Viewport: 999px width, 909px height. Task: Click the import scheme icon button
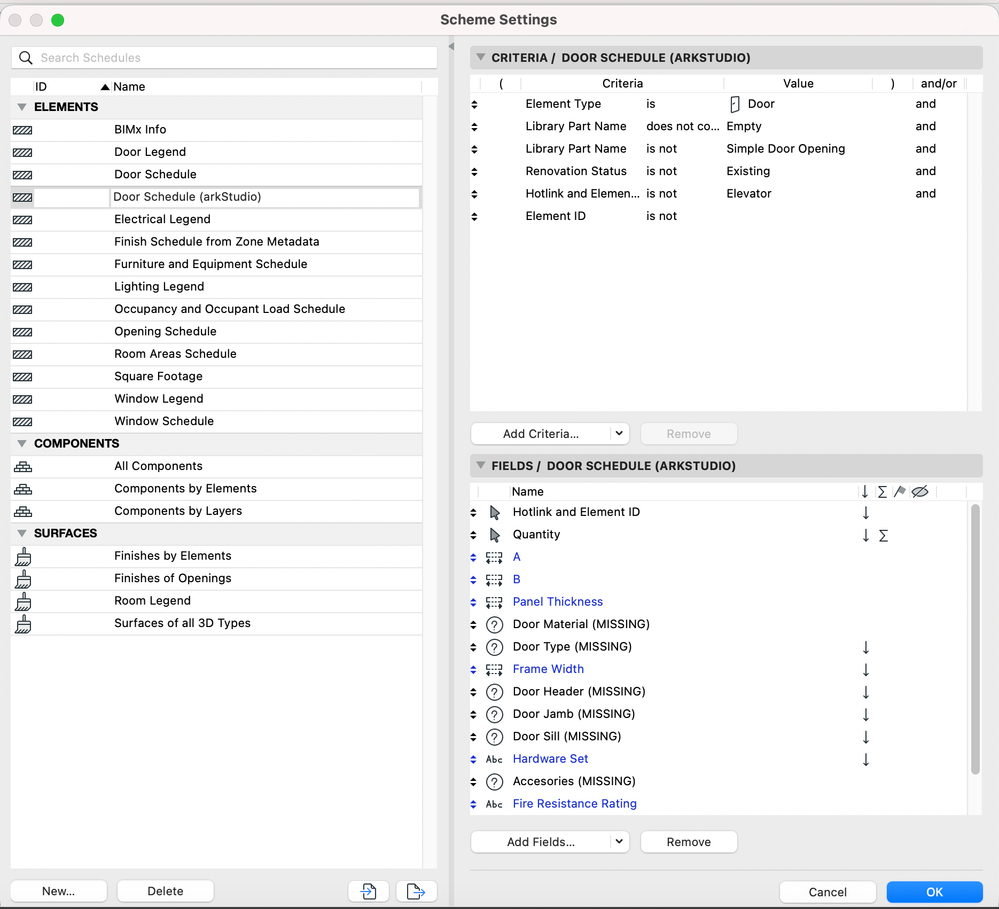[368, 891]
